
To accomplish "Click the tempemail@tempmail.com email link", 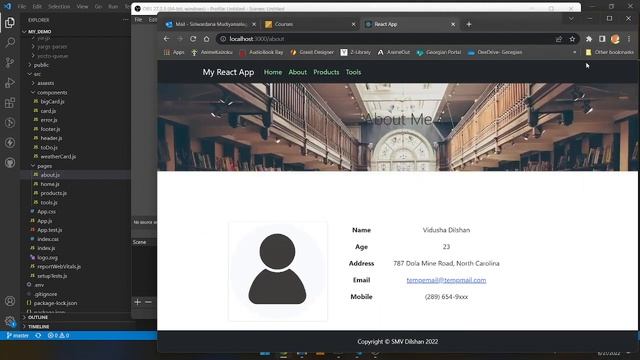I will coord(446,280).
